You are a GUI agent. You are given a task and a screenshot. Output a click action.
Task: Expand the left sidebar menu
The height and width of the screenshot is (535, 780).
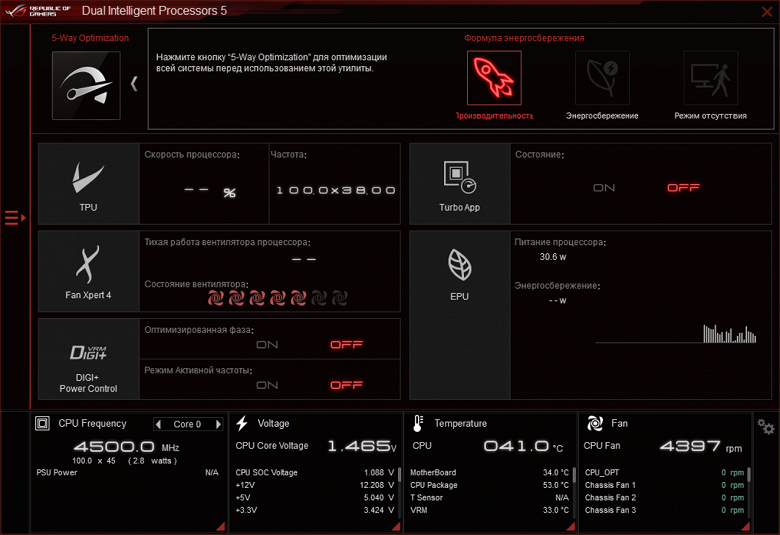click(15, 217)
